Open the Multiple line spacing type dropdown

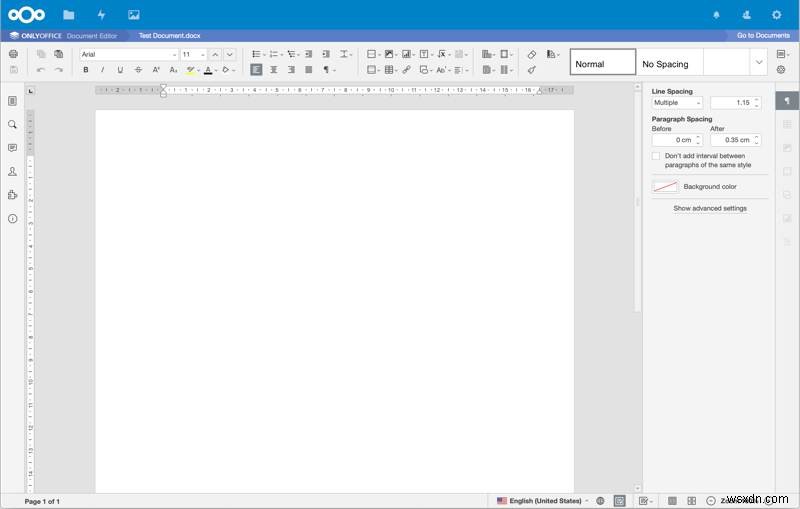677,103
